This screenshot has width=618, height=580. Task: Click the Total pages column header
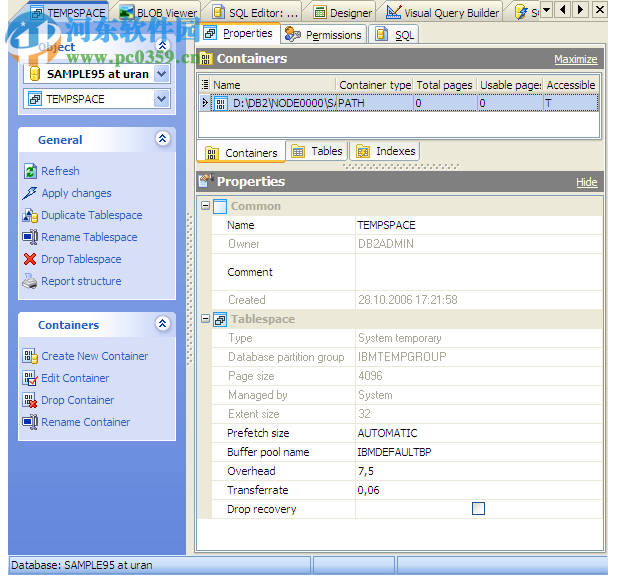coord(445,85)
